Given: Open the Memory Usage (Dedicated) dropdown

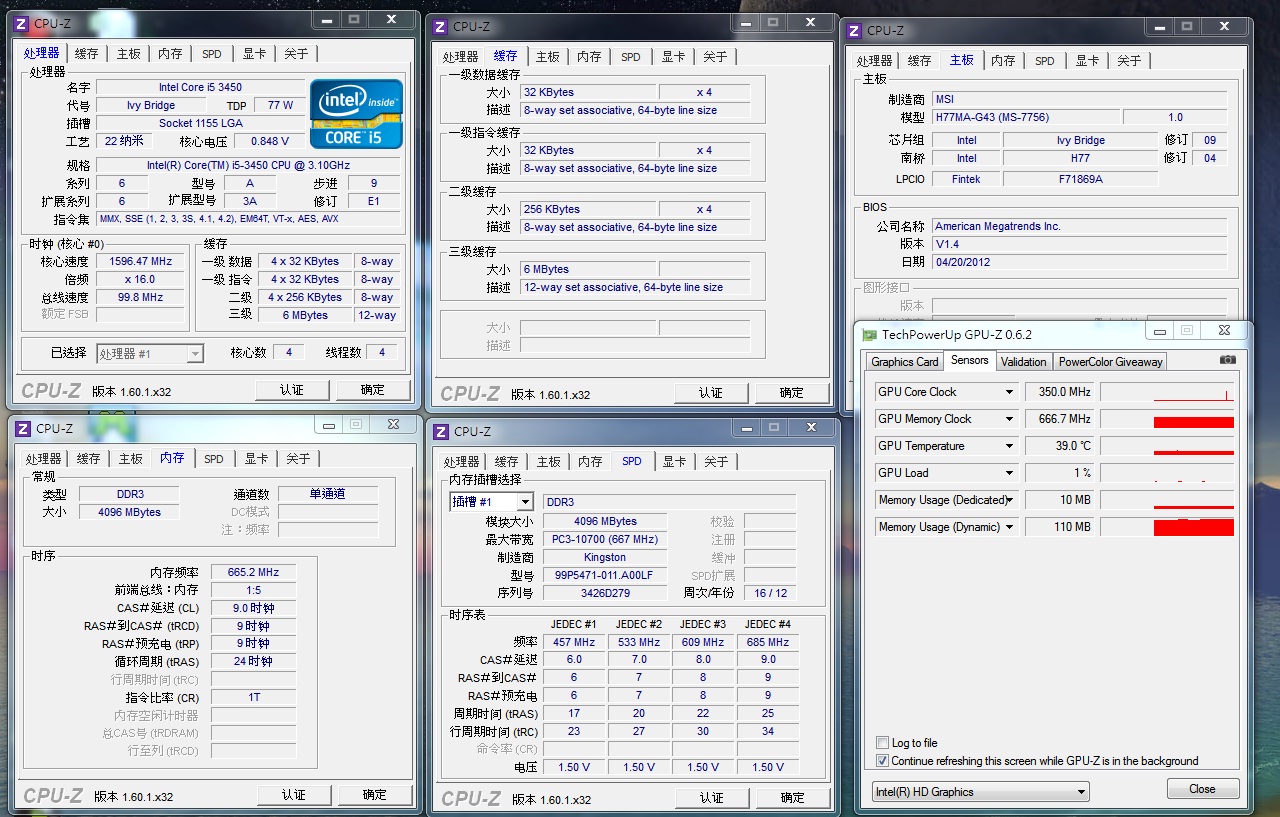Looking at the screenshot, I should 1009,500.
